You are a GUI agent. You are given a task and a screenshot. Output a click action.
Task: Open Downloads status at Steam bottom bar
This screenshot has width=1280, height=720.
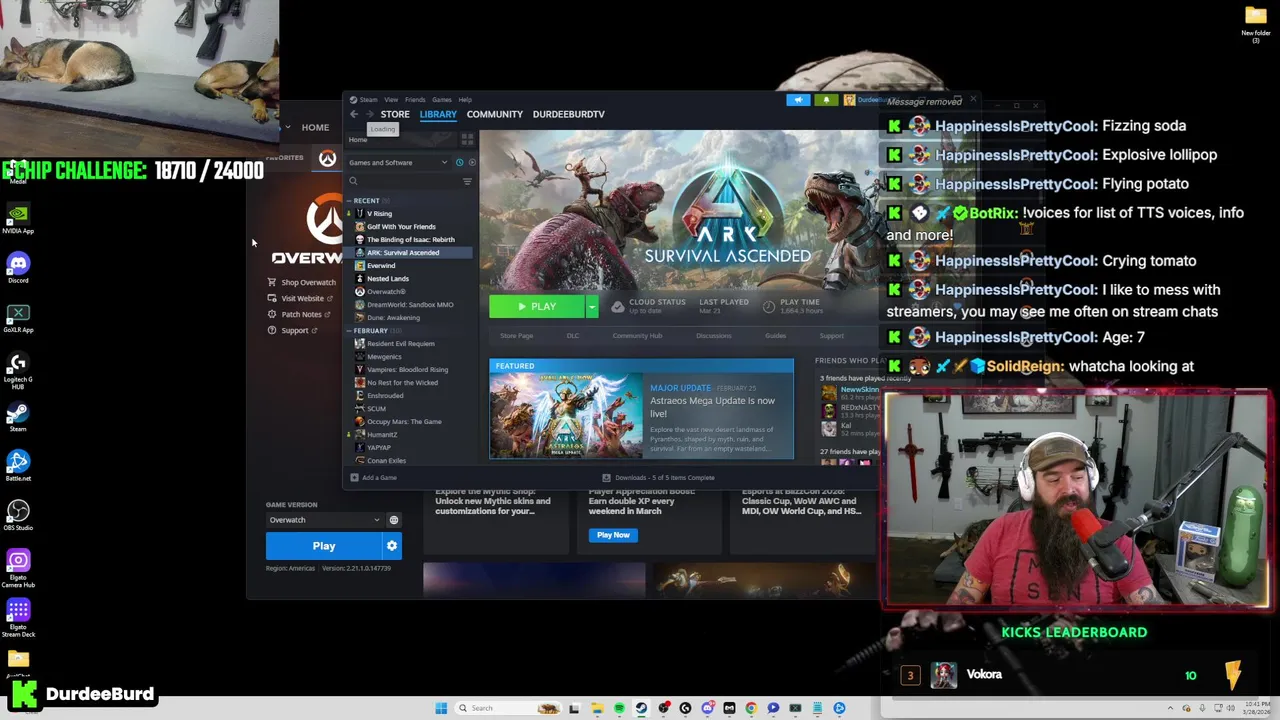click(x=659, y=478)
